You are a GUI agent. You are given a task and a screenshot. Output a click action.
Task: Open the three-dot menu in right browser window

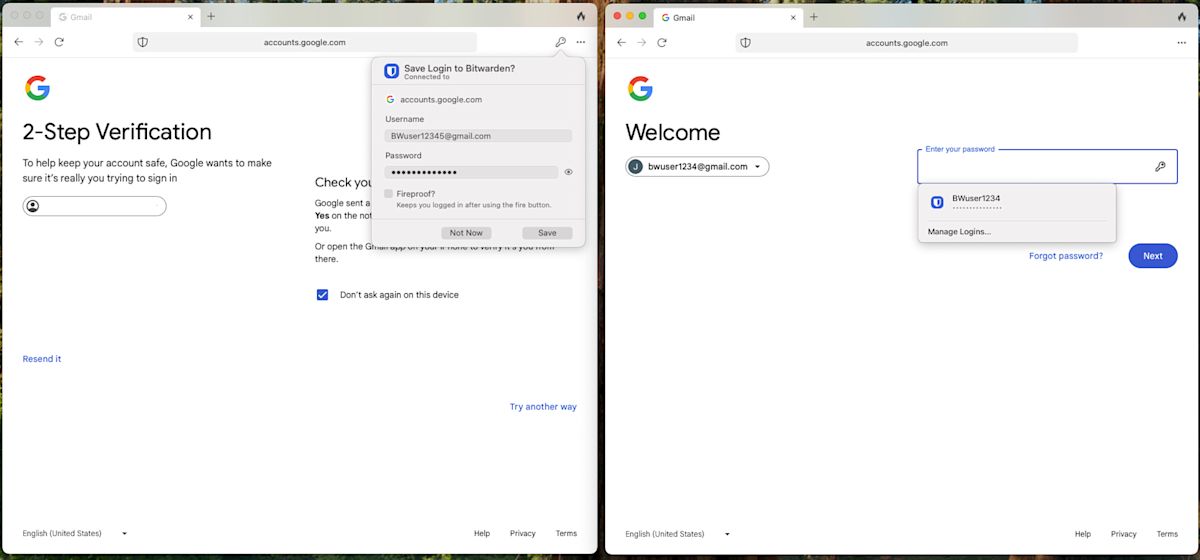(1183, 42)
